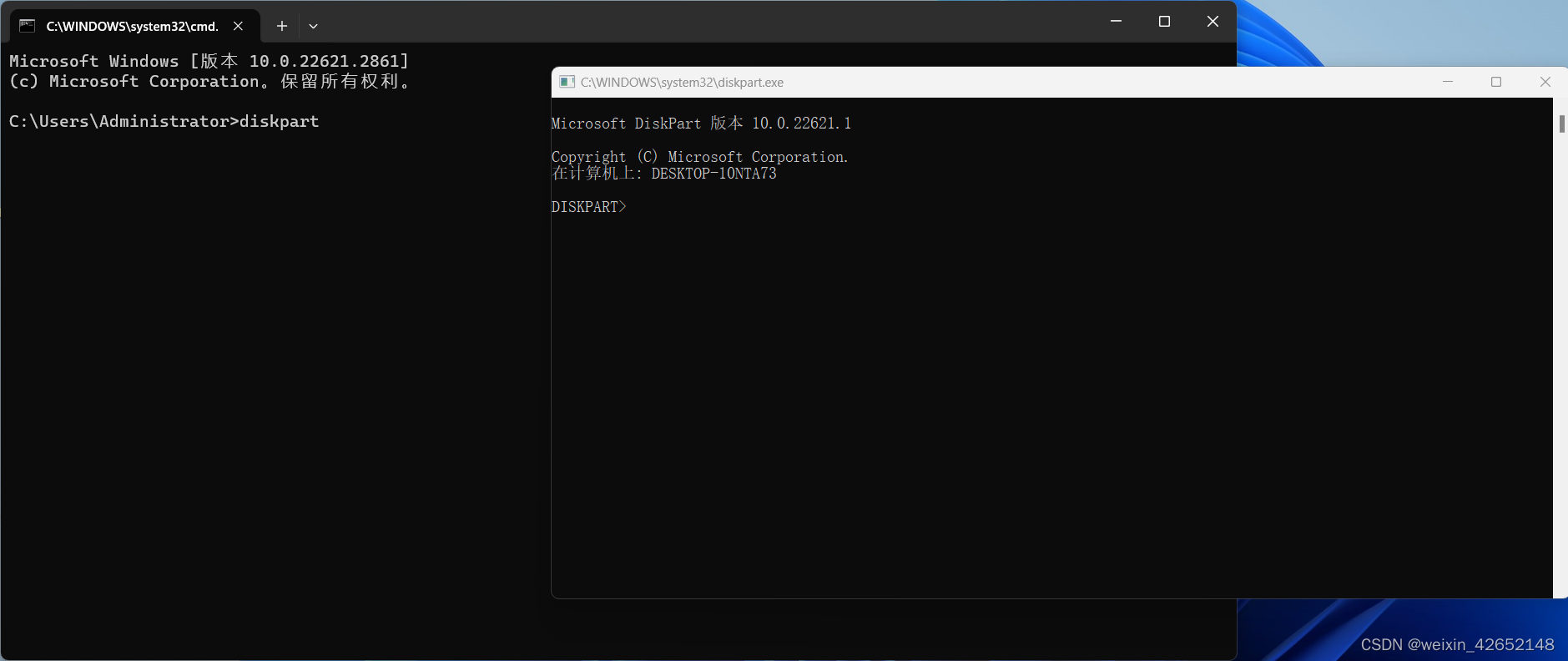Click the 'Microsoft DiskPart 版本 10.0.22621.1' line

702,124
